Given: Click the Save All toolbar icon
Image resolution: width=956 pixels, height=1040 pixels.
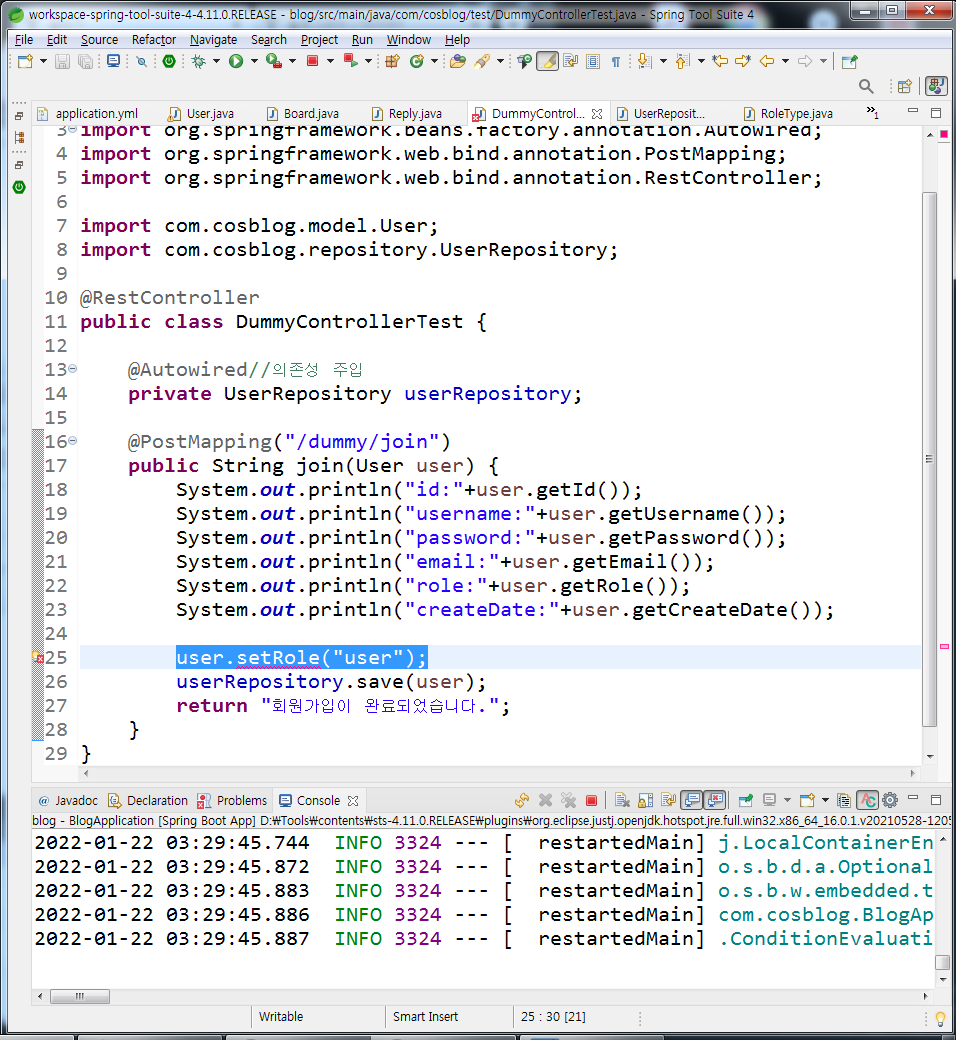Looking at the screenshot, I should [x=86, y=62].
